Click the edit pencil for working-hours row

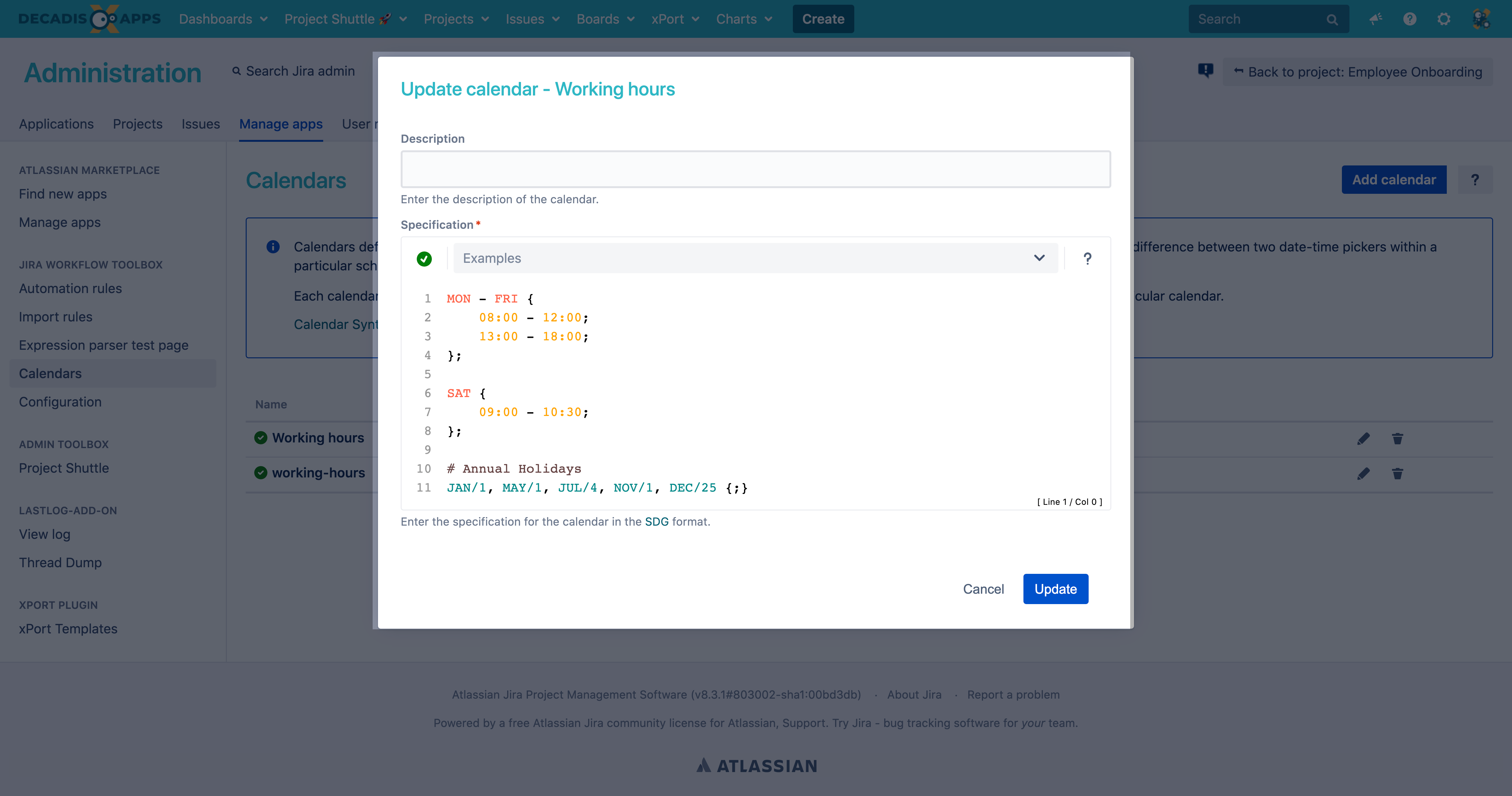click(1363, 473)
